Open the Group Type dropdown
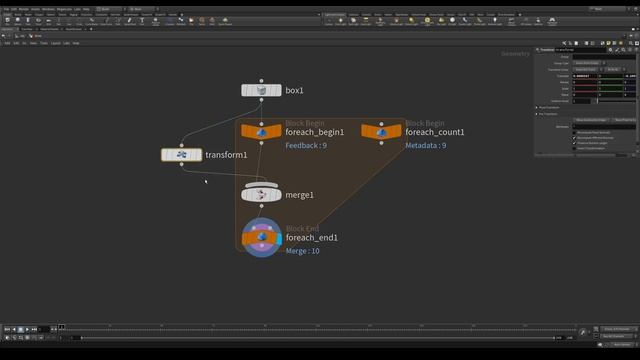 589,63
